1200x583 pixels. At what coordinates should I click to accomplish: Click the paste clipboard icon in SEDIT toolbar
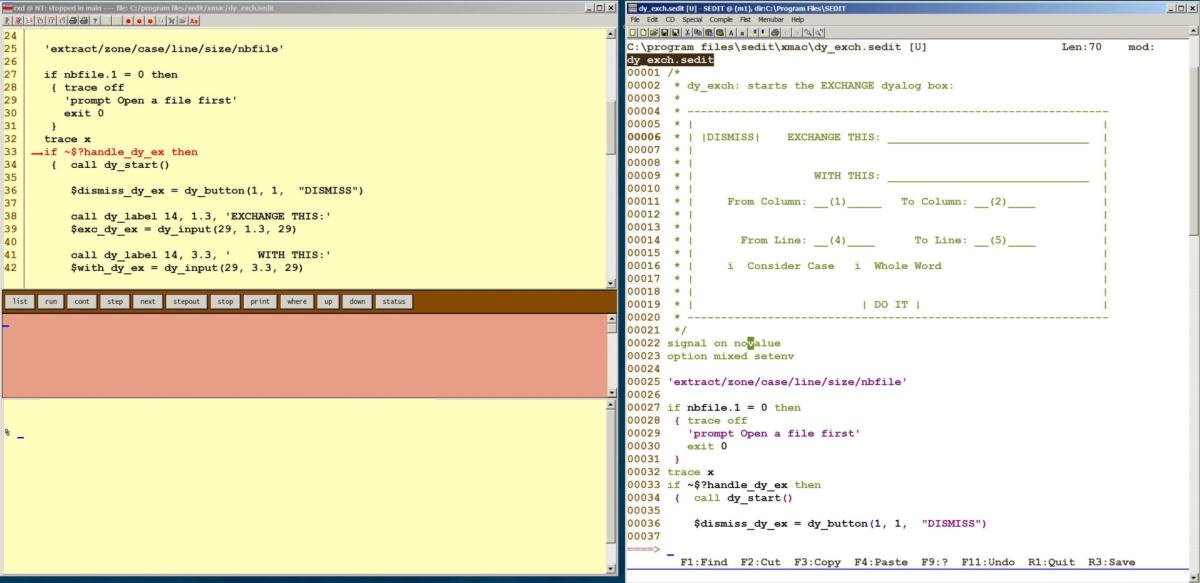pyautogui.click(x=709, y=32)
